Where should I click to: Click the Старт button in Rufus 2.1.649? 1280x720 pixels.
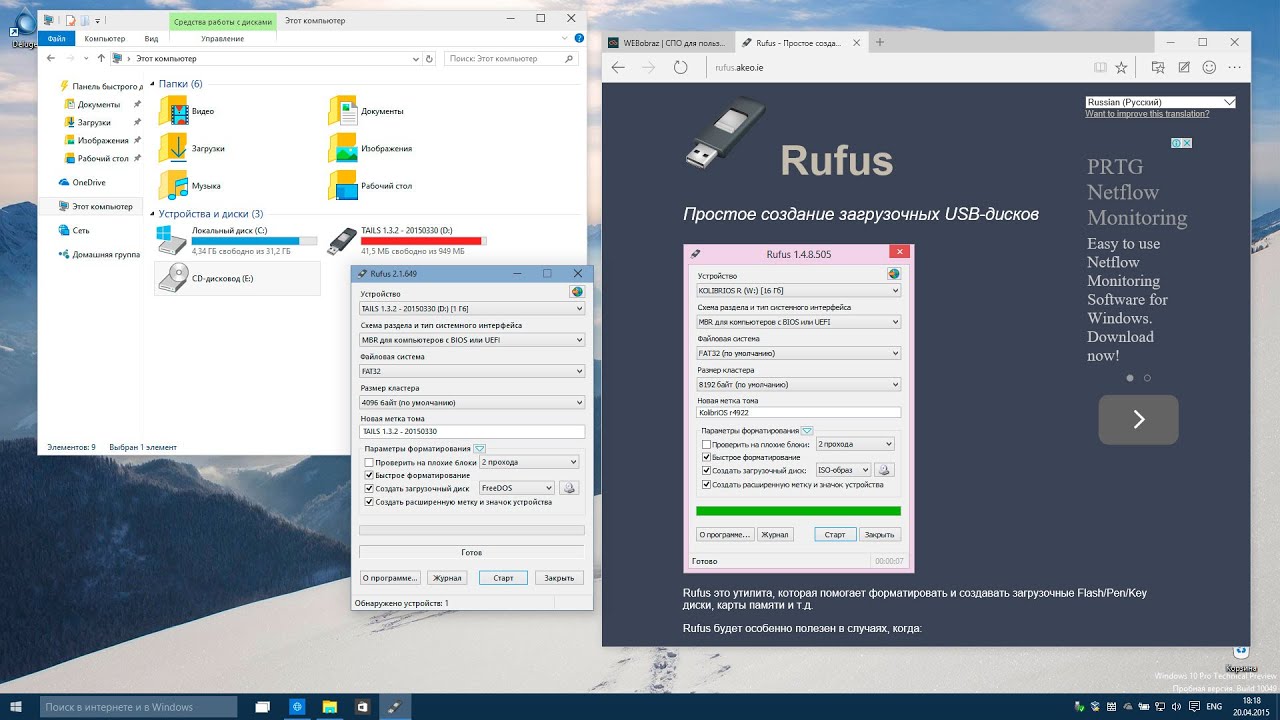tap(503, 578)
